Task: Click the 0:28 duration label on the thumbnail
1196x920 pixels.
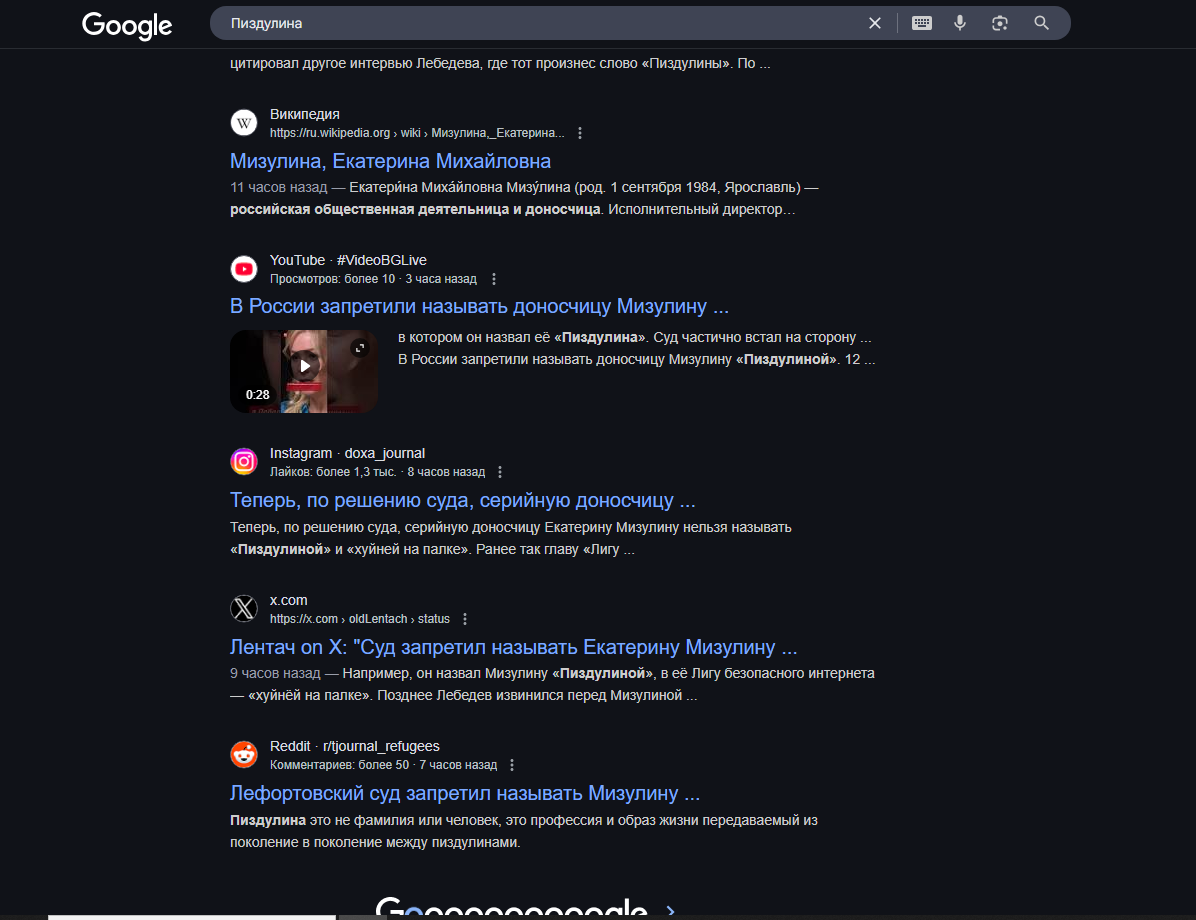Action: point(258,395)
